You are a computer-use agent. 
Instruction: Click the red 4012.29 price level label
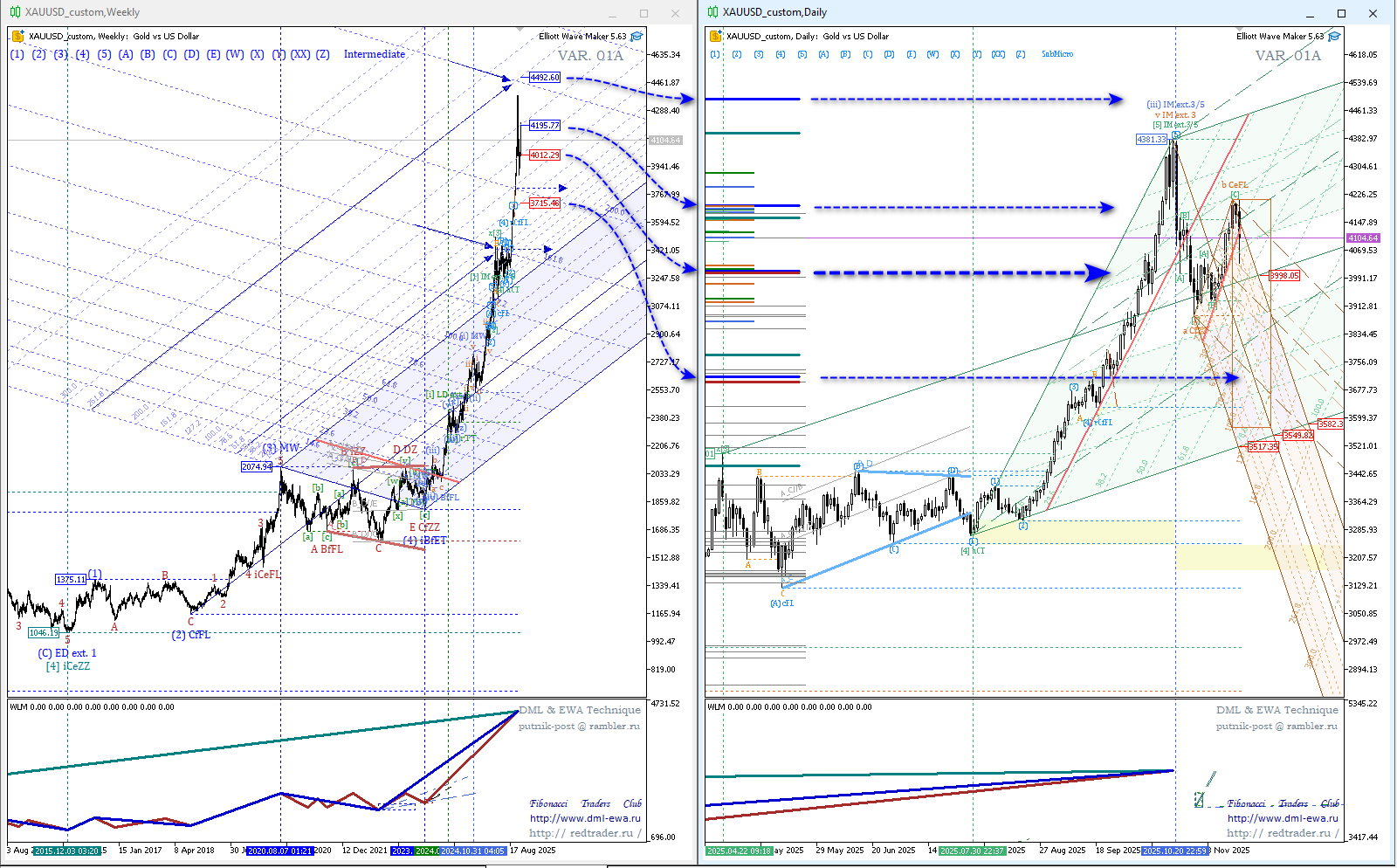pyautogui.click(x=544, y=155)
